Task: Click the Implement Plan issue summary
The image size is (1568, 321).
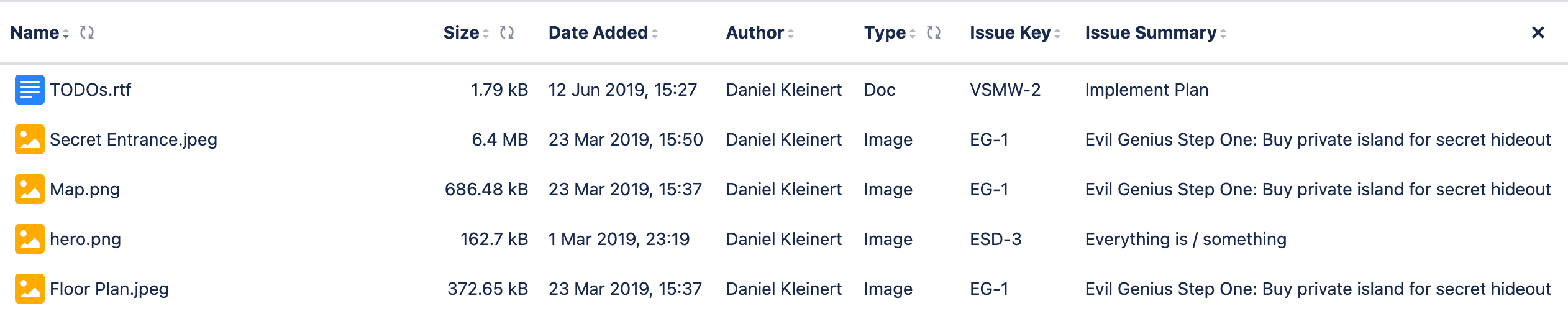Action: click(x=1146, y=90)
